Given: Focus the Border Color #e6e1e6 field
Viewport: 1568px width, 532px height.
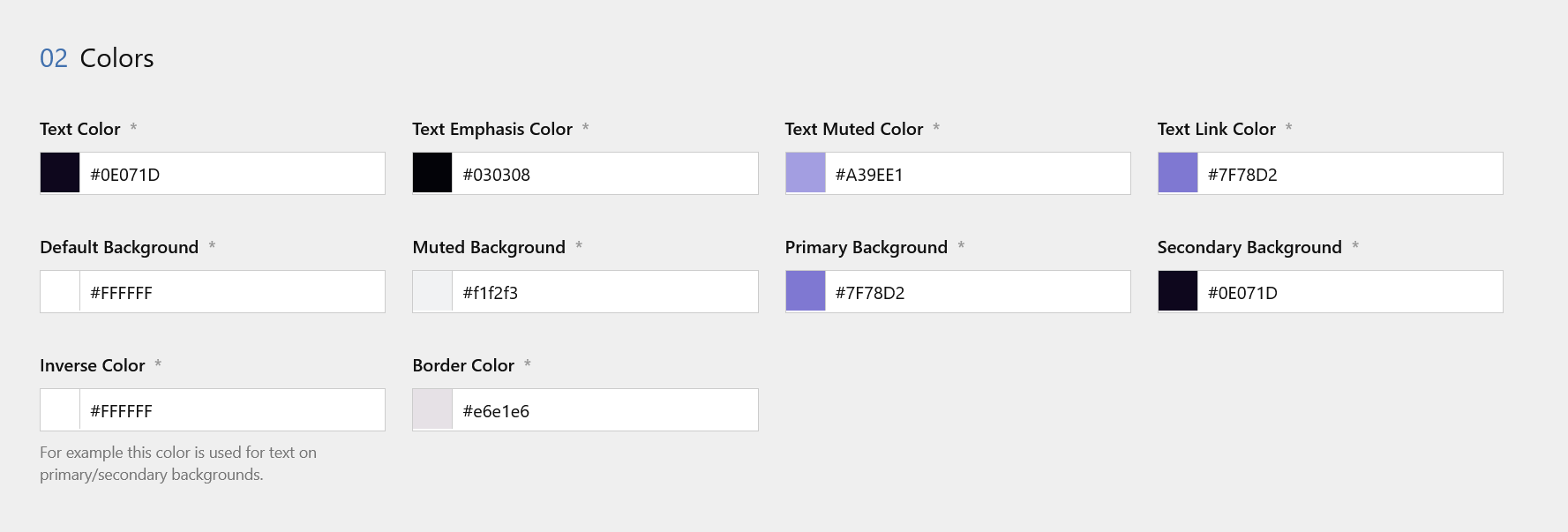Looking at the screenshot, I should pos(604,410).
